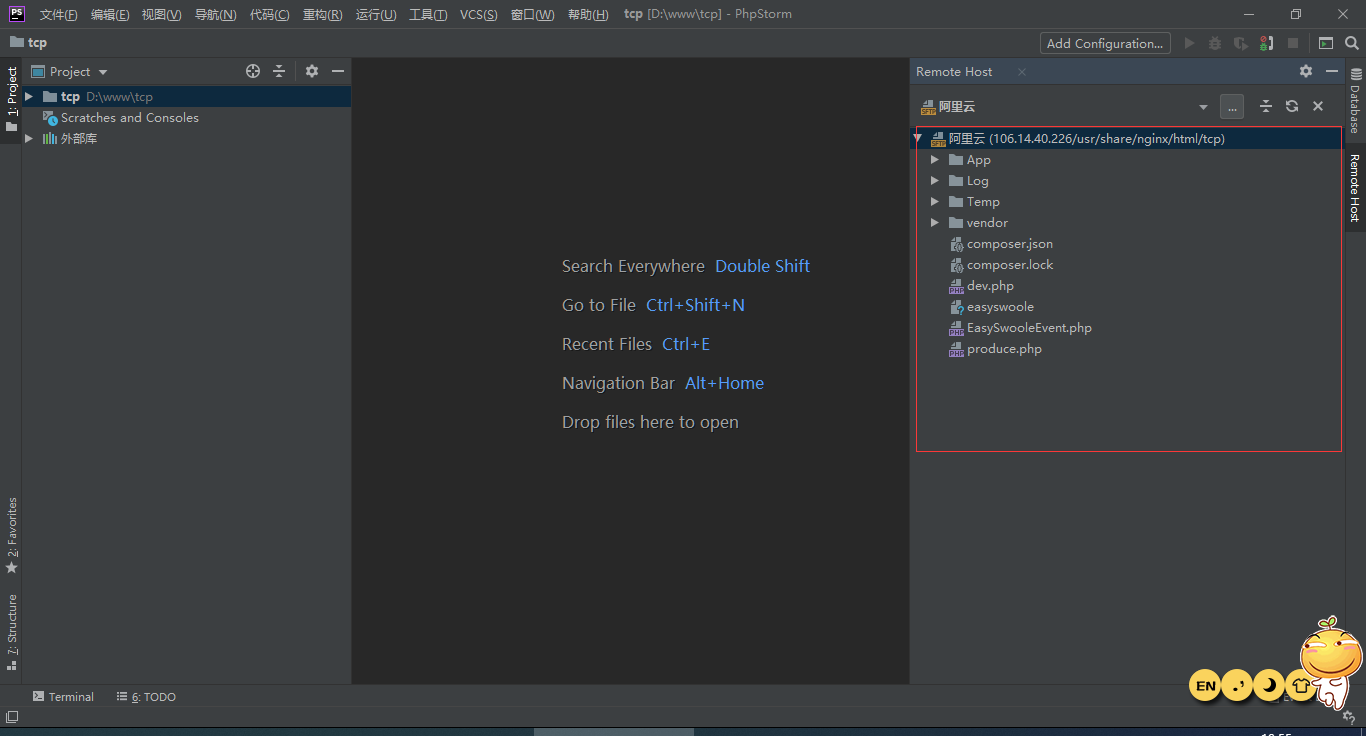Image resolution: width=1366 pixels, height=736 pixels.
Task: Toggle tool window bars icon in status bar
Action: 11,717
